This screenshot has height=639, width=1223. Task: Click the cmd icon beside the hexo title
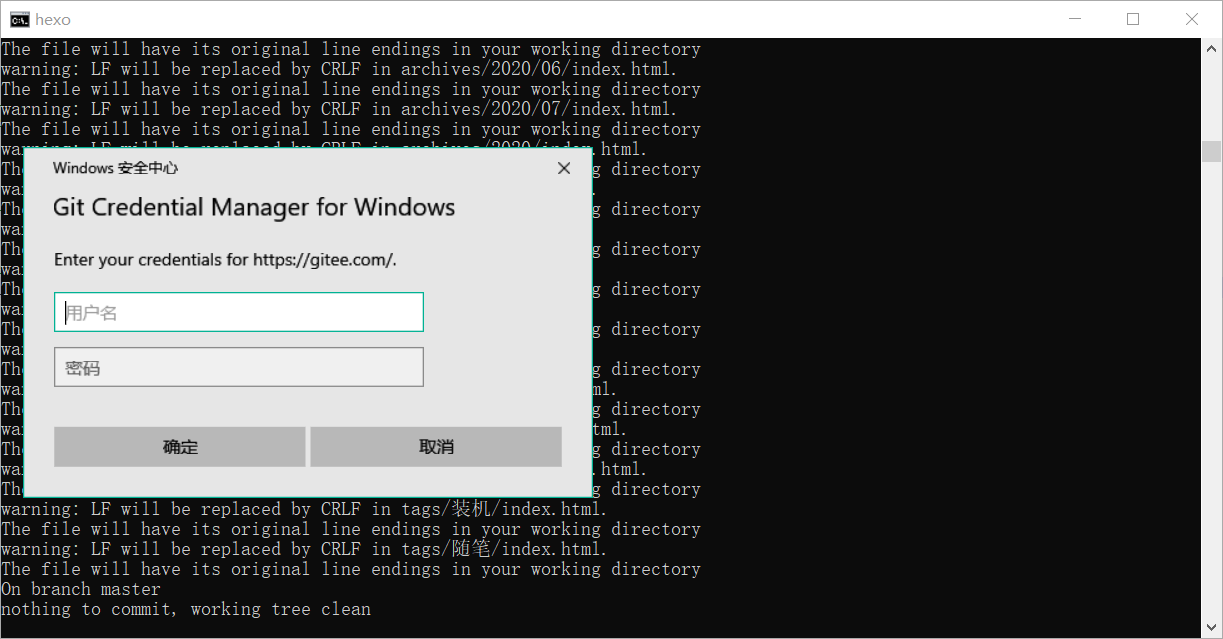pyautogui.click(x=19, y=19)
